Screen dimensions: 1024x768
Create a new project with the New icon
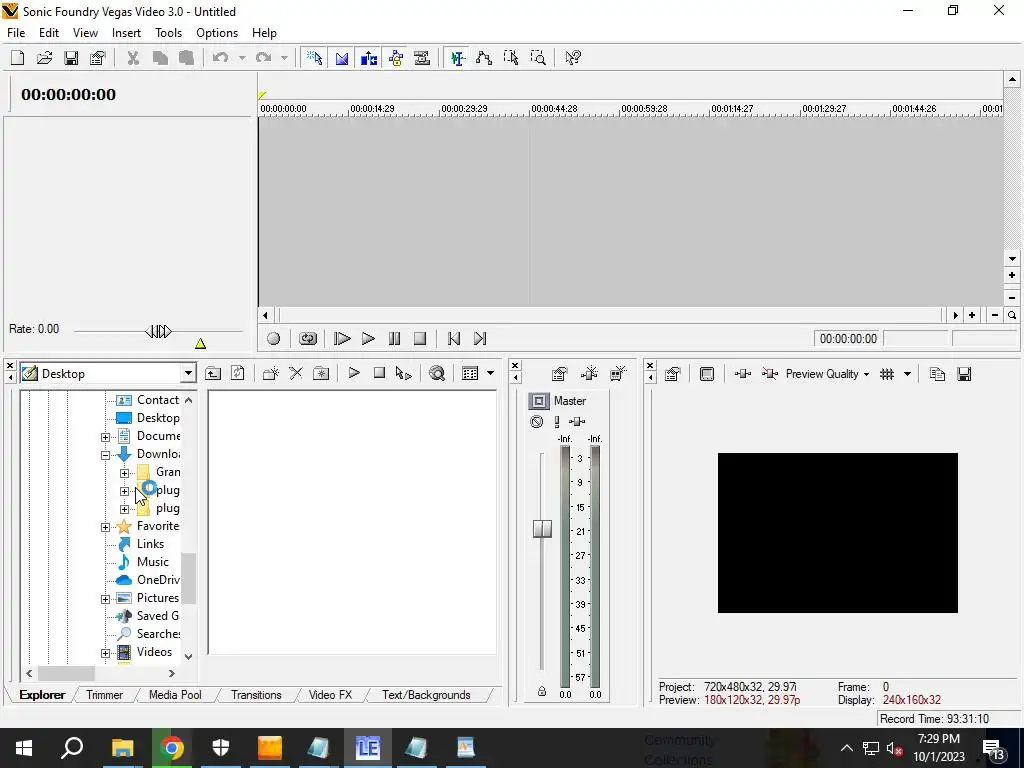click(x=18, y=58)
